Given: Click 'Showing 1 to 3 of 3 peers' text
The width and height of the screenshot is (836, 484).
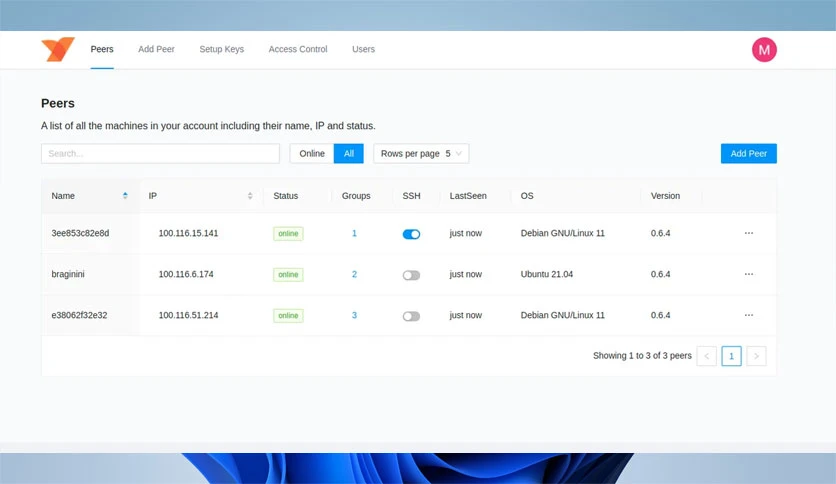Looking at the screenshot, I should 642,356.
